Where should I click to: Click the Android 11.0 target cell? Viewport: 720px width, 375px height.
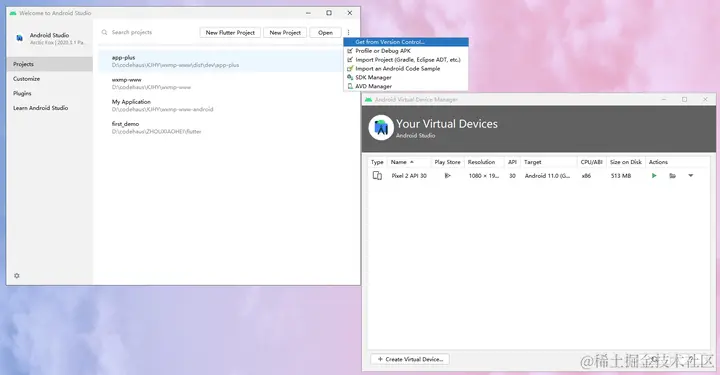(x=547, y=176)
